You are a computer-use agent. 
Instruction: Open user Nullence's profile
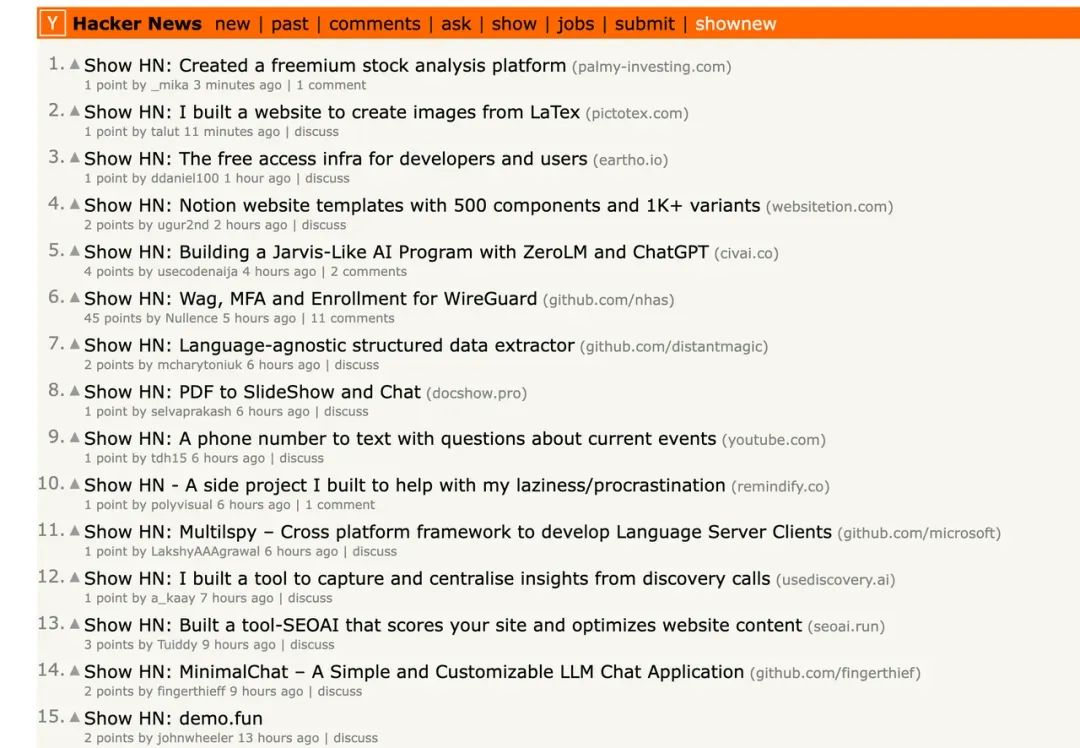[191, 318]
